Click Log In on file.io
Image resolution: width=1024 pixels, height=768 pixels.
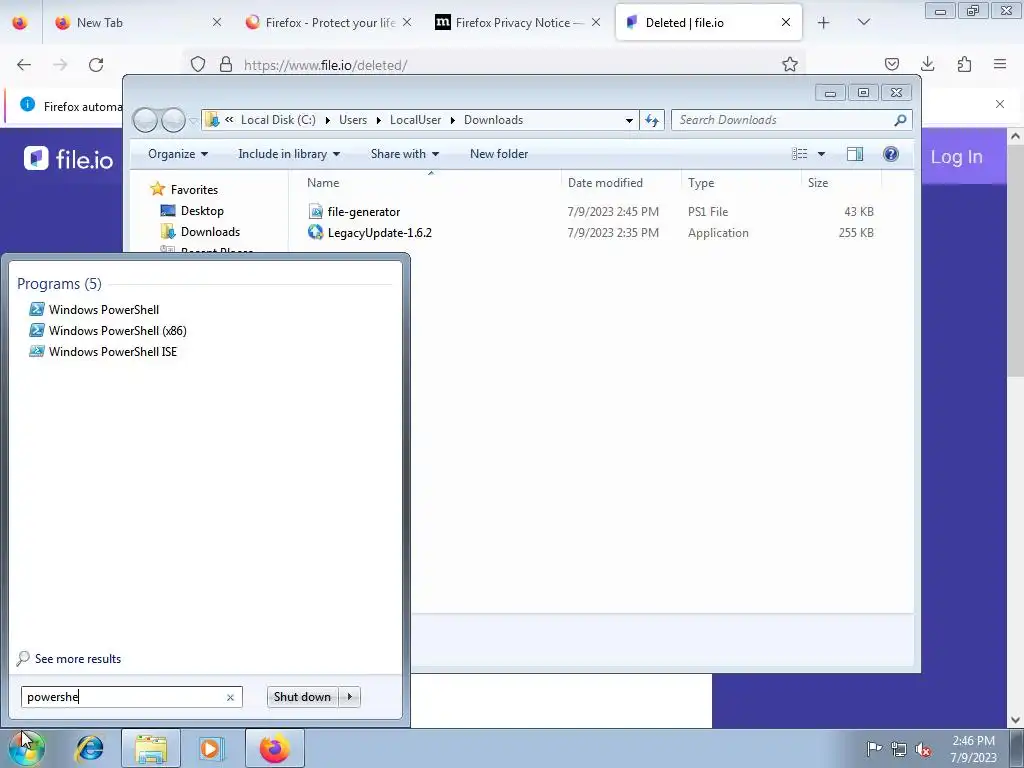coord(956,157)
